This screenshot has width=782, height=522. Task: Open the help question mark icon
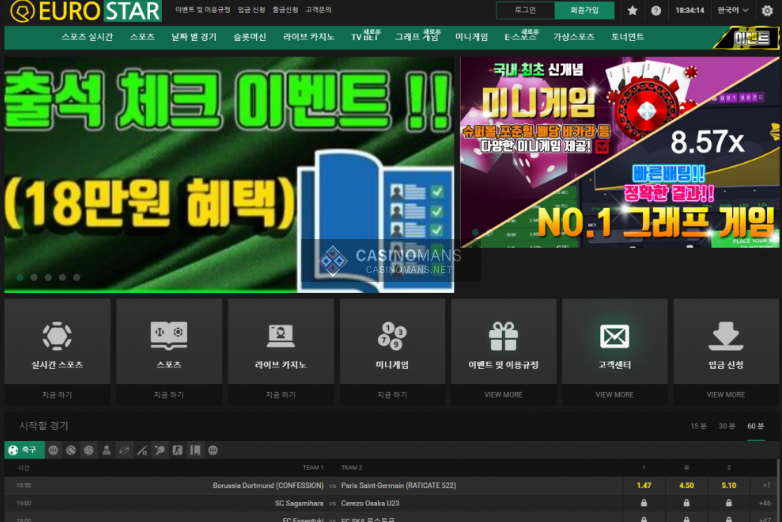point(656,10)
